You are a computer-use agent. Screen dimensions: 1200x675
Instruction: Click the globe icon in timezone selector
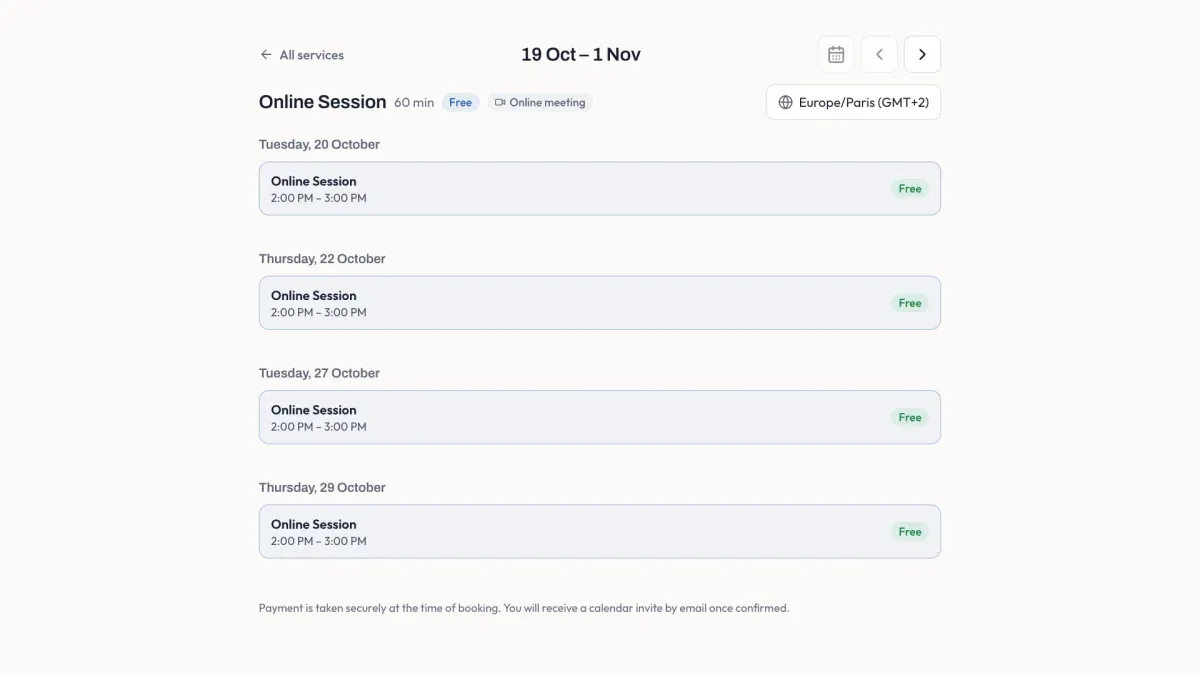point(785,102)
